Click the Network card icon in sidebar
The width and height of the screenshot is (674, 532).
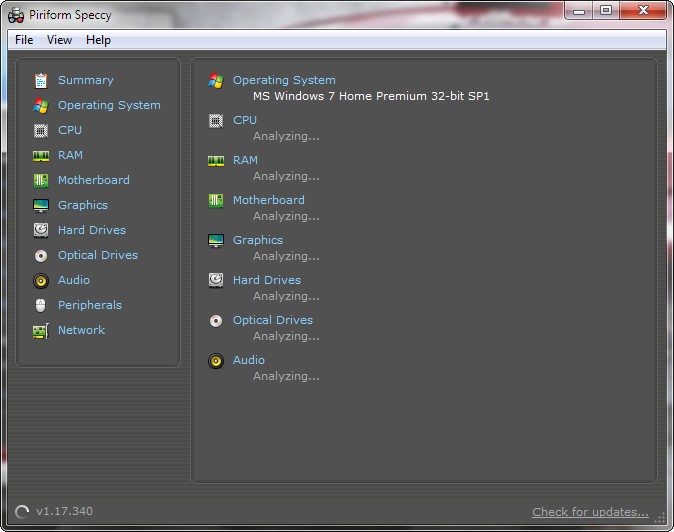pyautogui.click(x=41, y=330)
